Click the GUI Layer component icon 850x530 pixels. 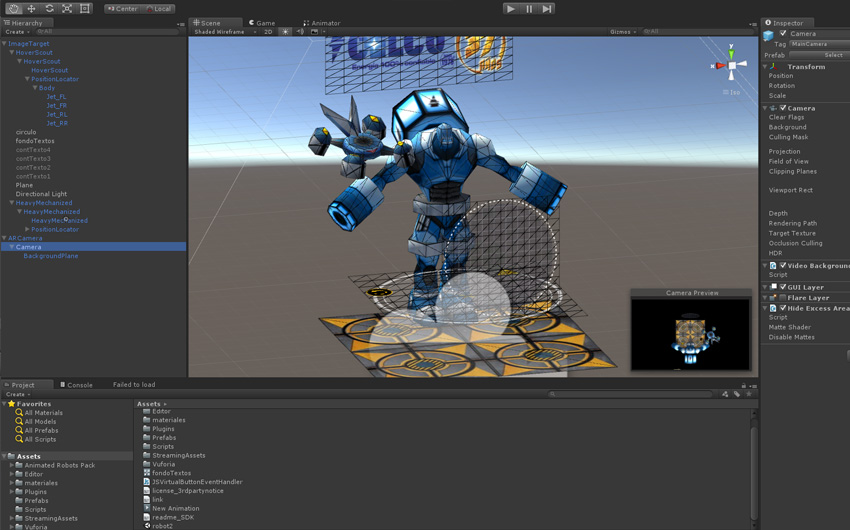click(774, 287)
